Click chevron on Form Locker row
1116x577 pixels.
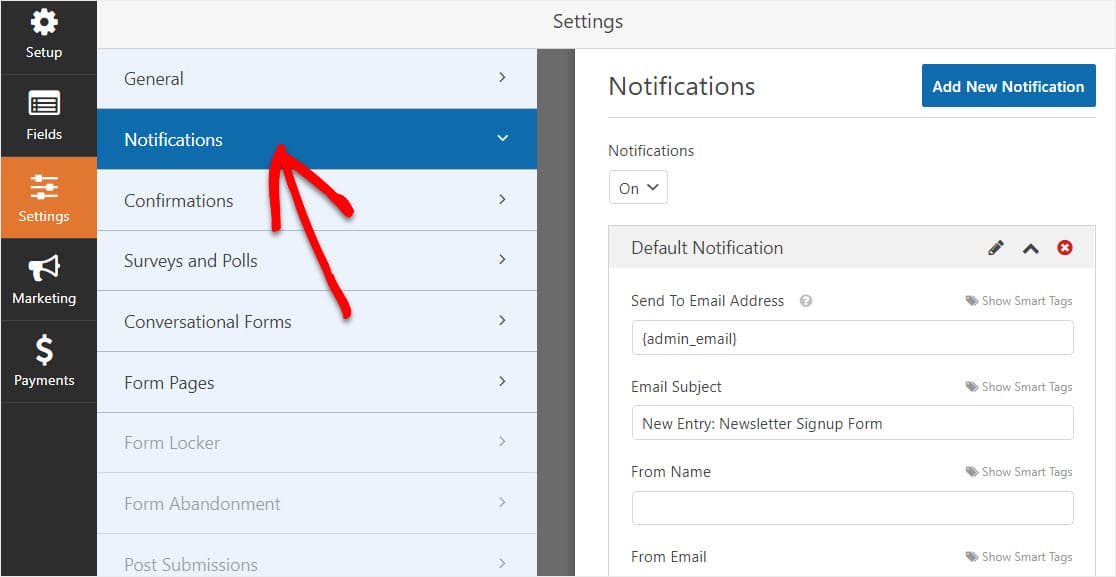pos(502,441)
